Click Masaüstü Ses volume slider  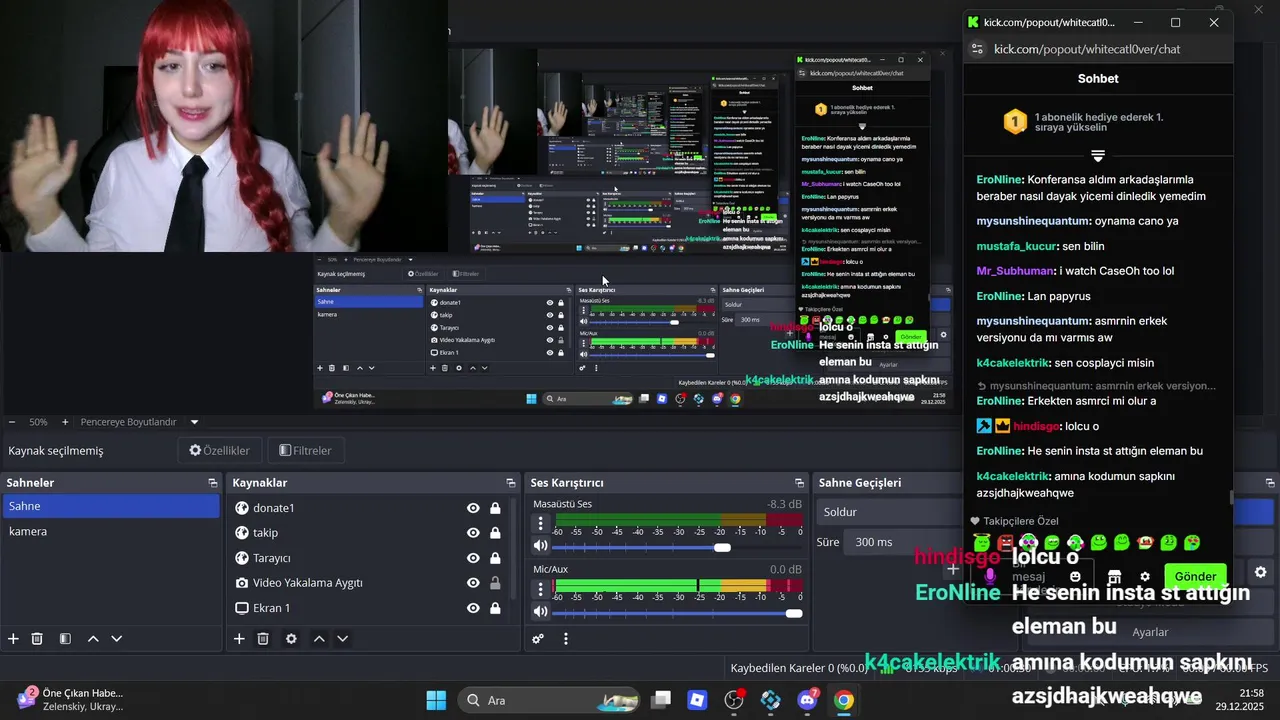coord(679,547)
